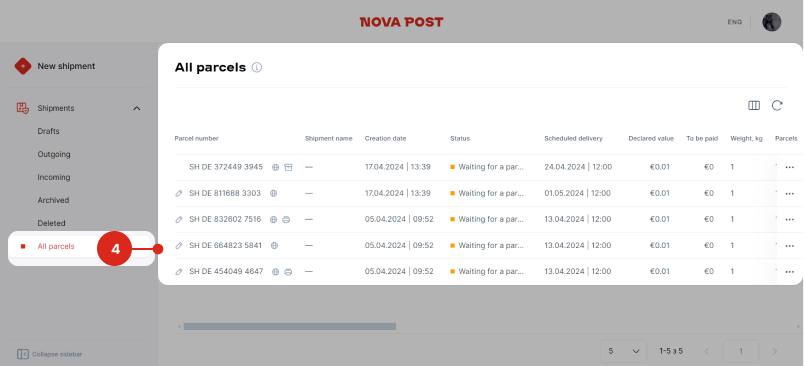Click globe icon on parcel 664823 5841
The image size is (804, 366).
tap(274, 246)
